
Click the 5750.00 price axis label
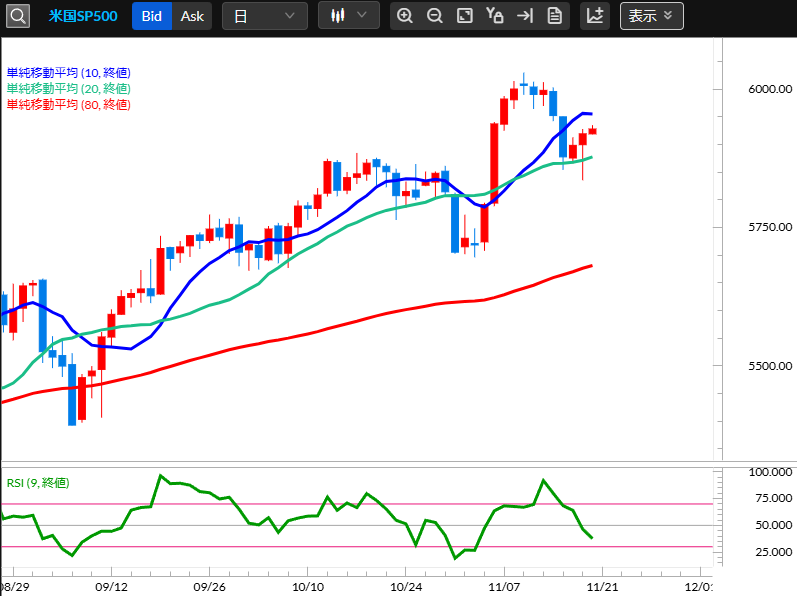coord(770,227)
